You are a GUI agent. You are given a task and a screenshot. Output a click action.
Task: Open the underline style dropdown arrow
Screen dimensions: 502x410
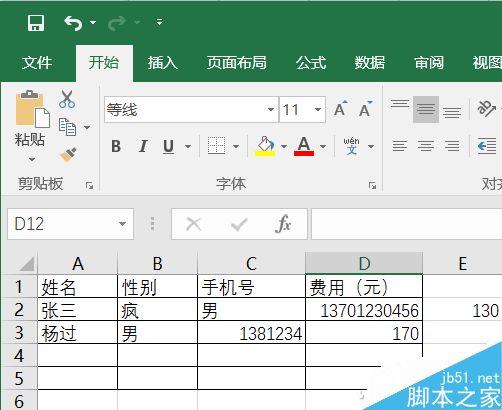point(188,146)
